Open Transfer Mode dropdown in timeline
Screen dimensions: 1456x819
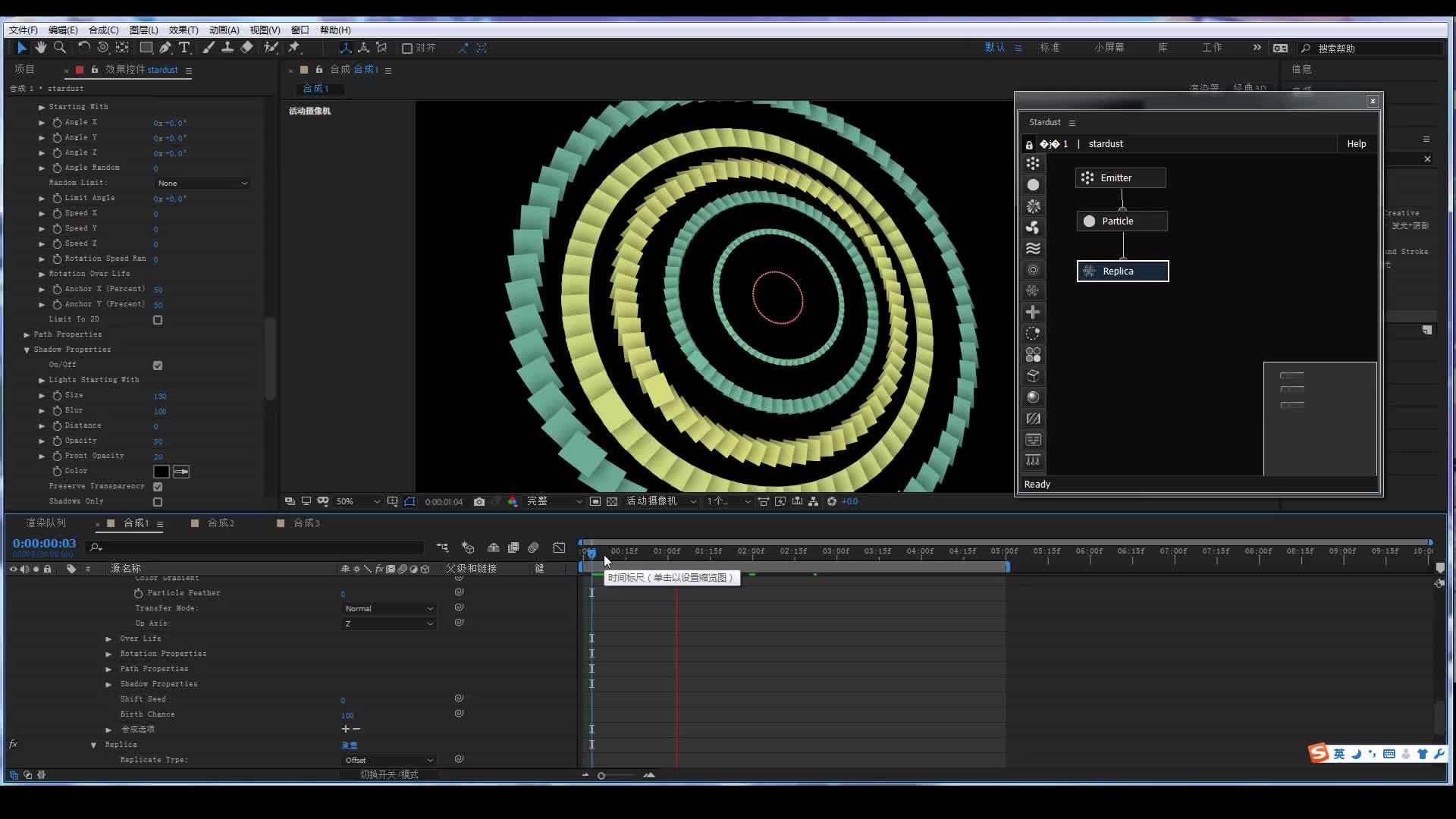pos(388,609)
